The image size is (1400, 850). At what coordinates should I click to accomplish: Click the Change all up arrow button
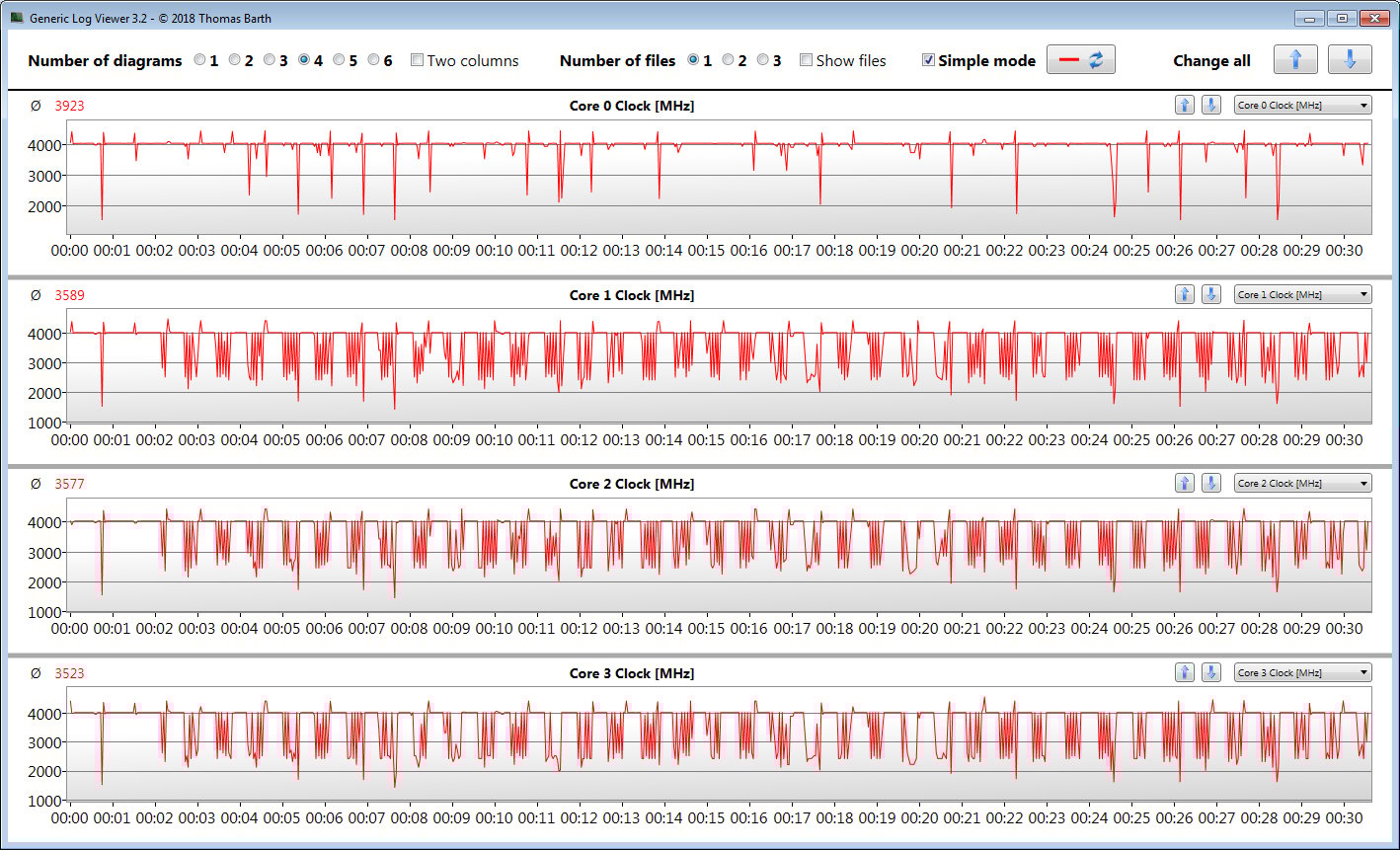[1295, 59]
